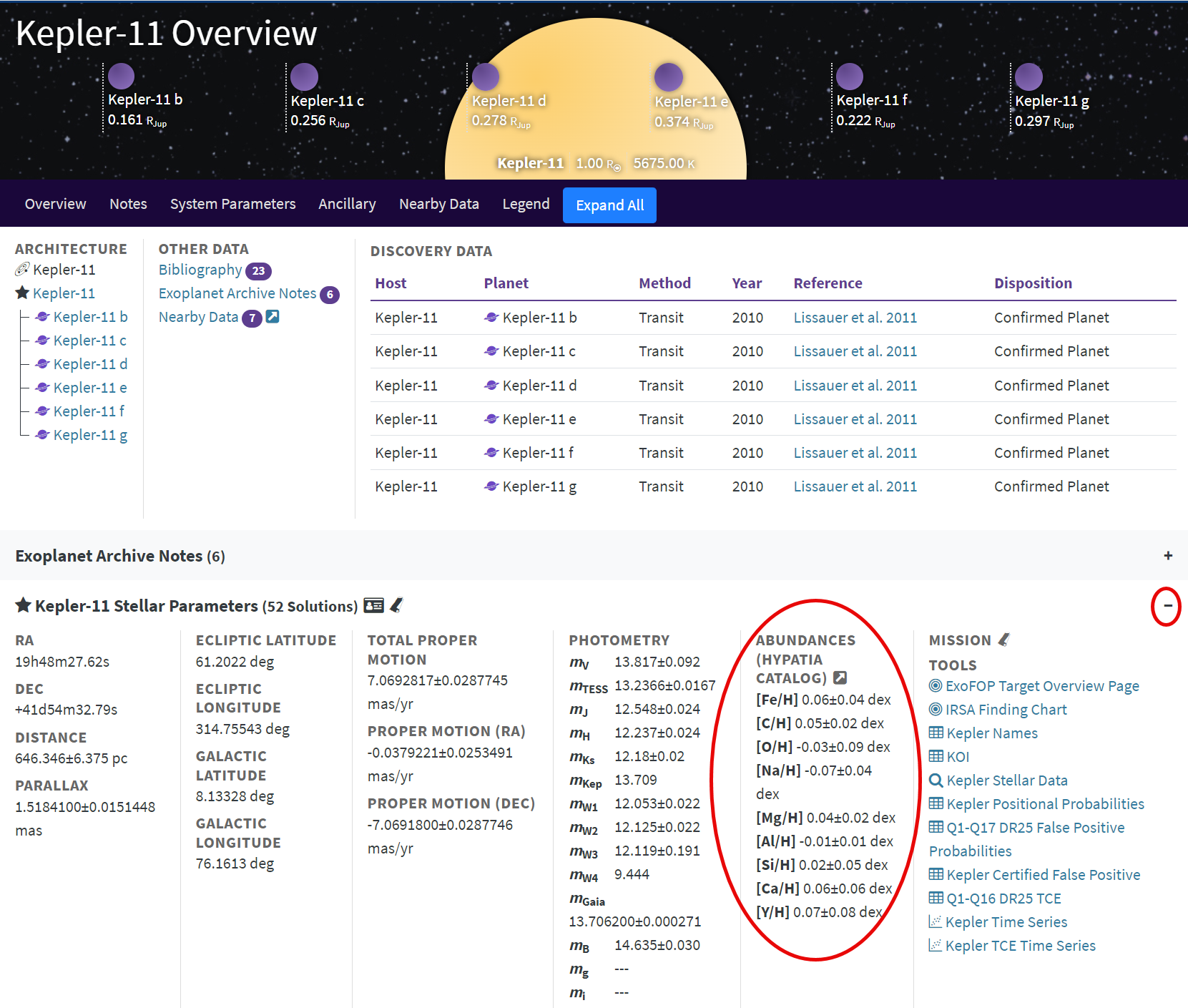Click the Disposition column header
1188x1008 pixels.
(1033, 283)
